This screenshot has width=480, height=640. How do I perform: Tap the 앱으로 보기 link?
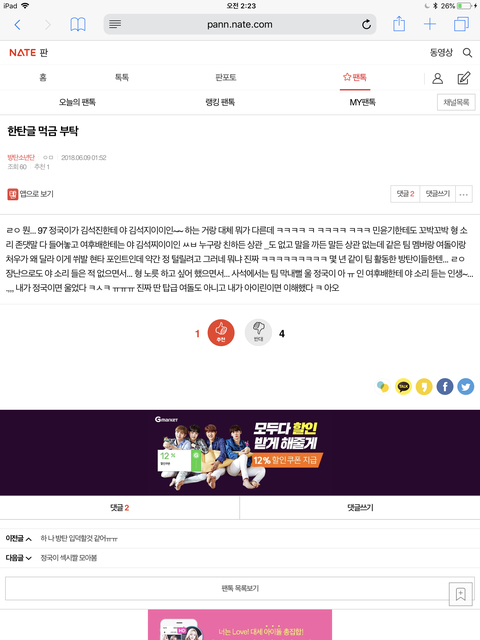coord(31,194)
